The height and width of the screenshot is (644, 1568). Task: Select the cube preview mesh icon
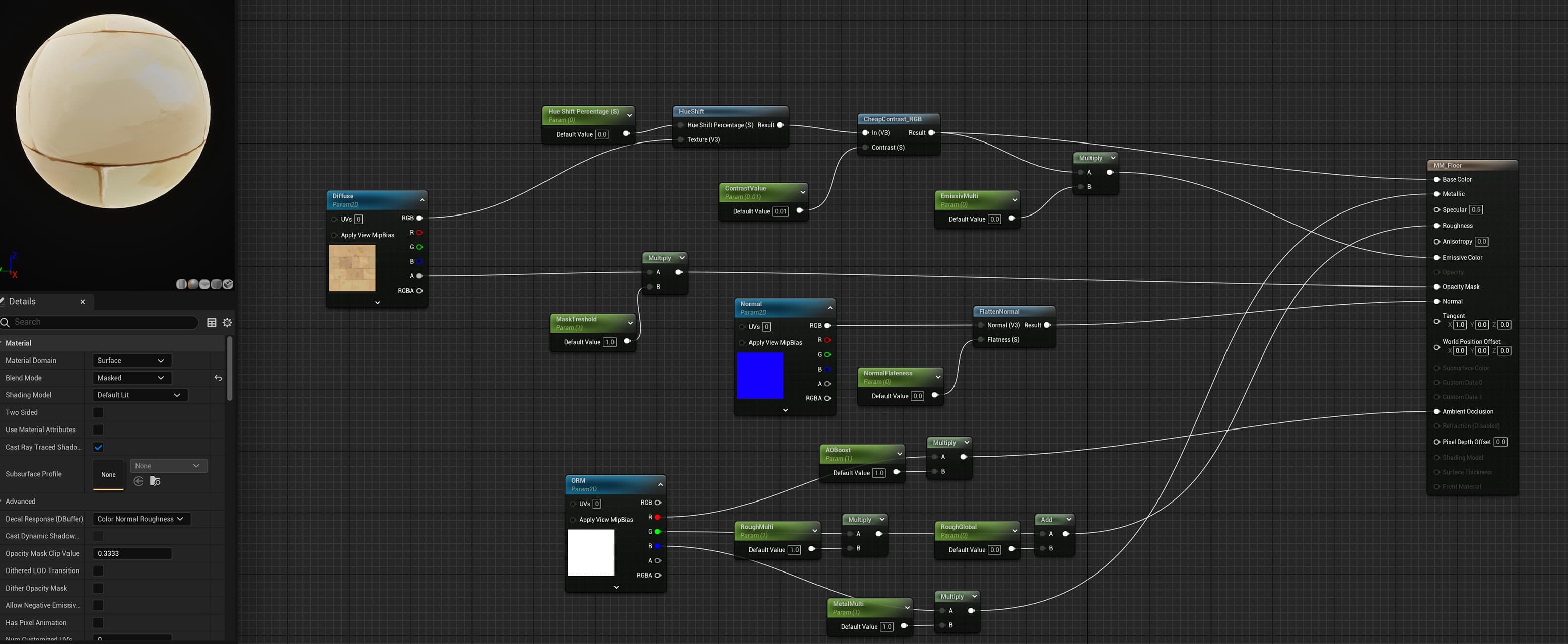click(x=216, y=284)
